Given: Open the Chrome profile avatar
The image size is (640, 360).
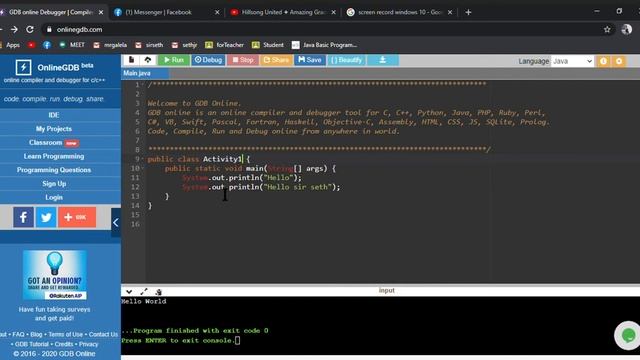Looking at the screenshot, I should click(x=627, y=29).
